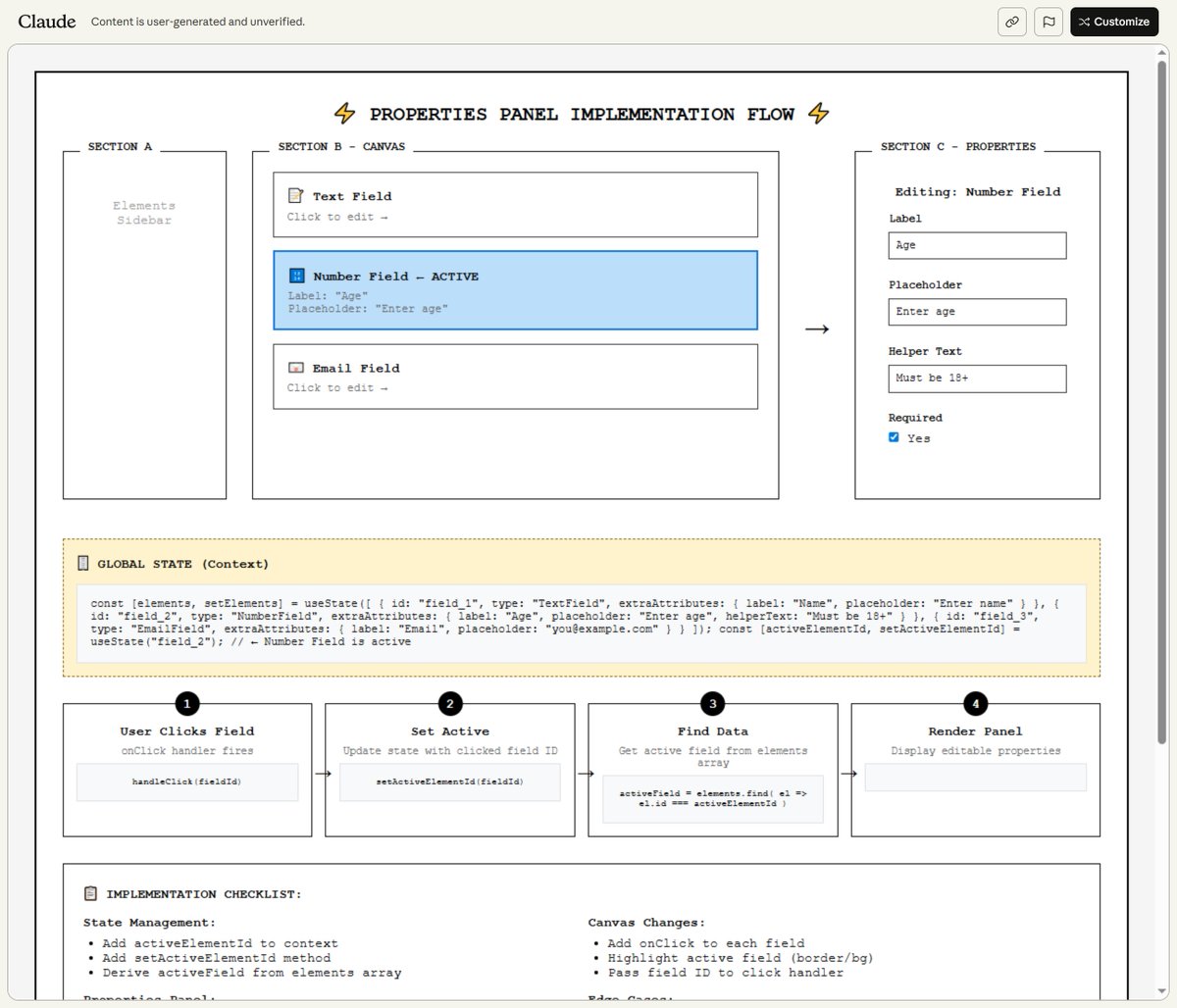Click the State Management heading
Viewport: 1177px width, 1008px height.
149,923
